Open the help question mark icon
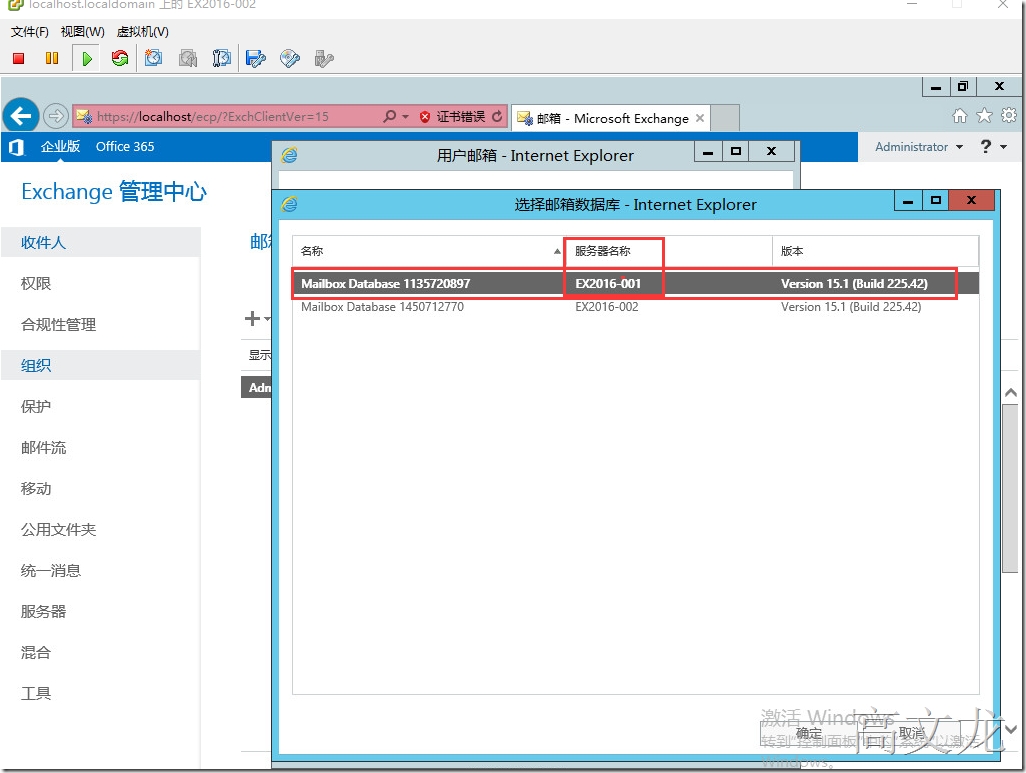 coord(986,147)
